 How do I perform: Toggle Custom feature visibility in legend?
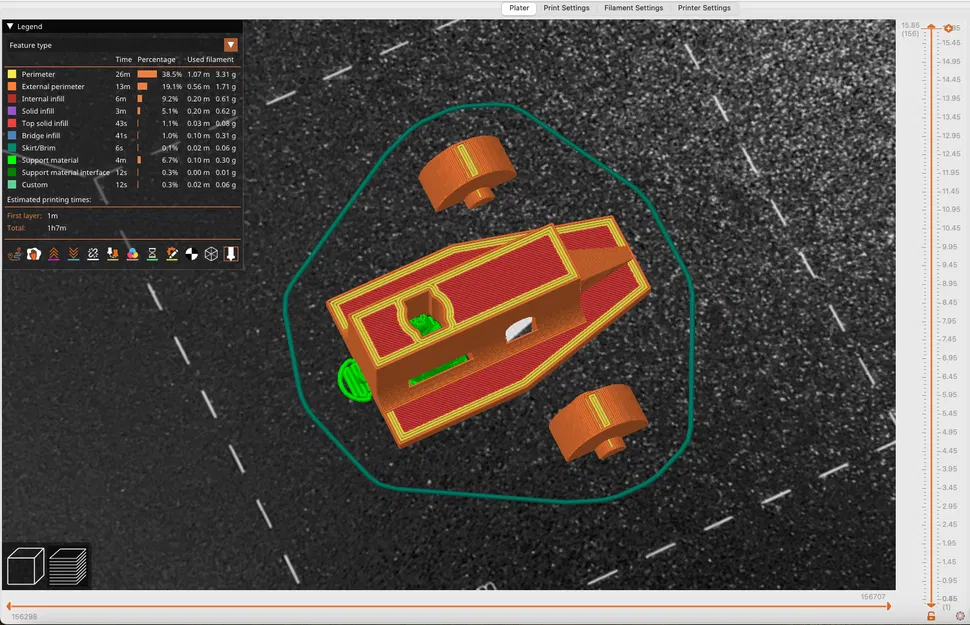[x=122, y=185]
